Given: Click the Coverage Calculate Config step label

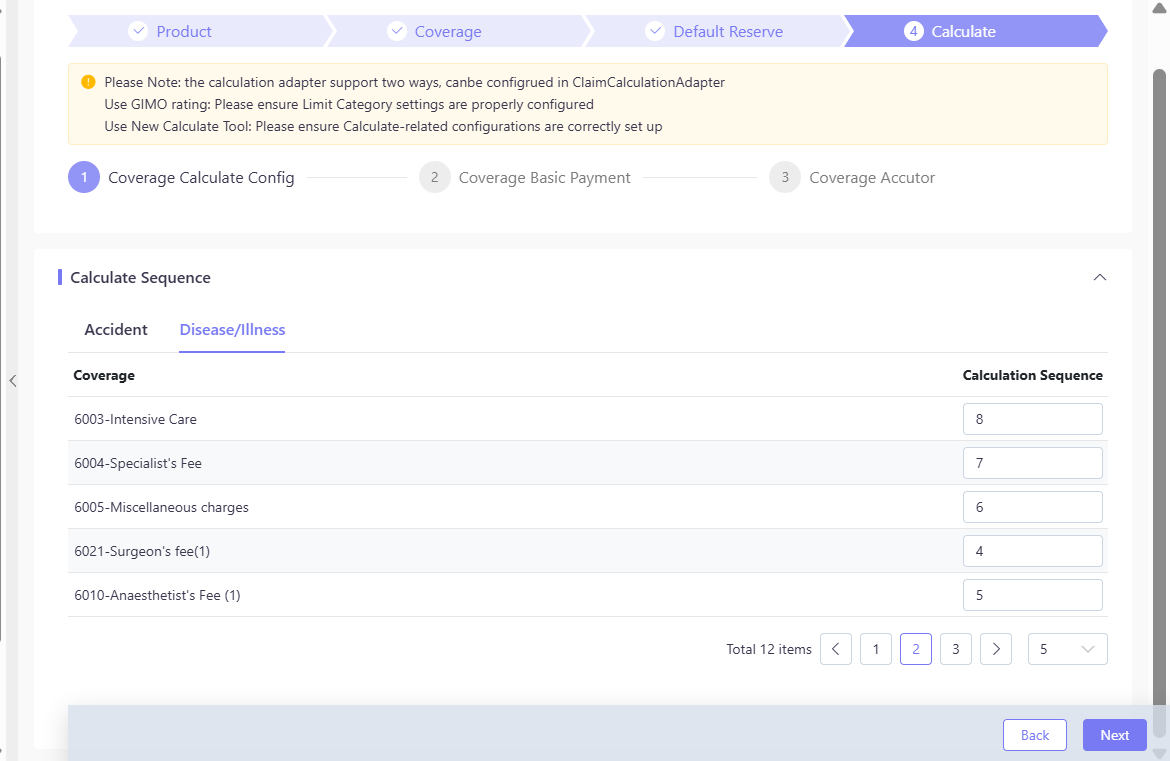Looking at the screenshot, I should click(x=201, y=178).
